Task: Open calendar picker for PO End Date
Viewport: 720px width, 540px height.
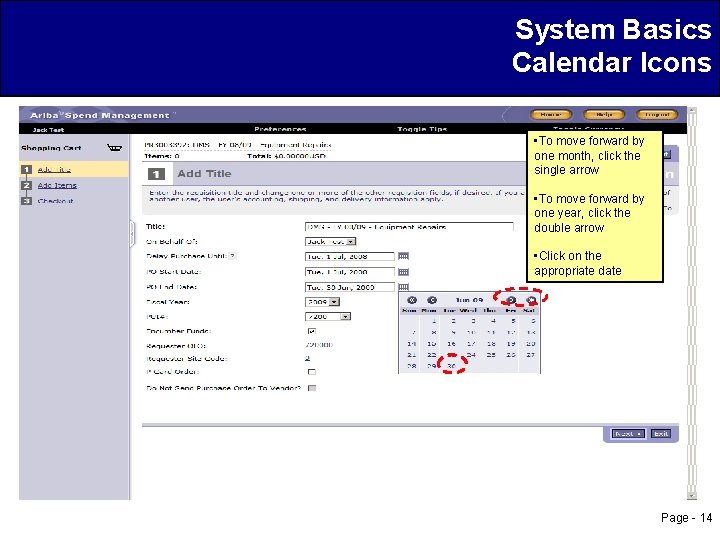Action: pos(403,287)
